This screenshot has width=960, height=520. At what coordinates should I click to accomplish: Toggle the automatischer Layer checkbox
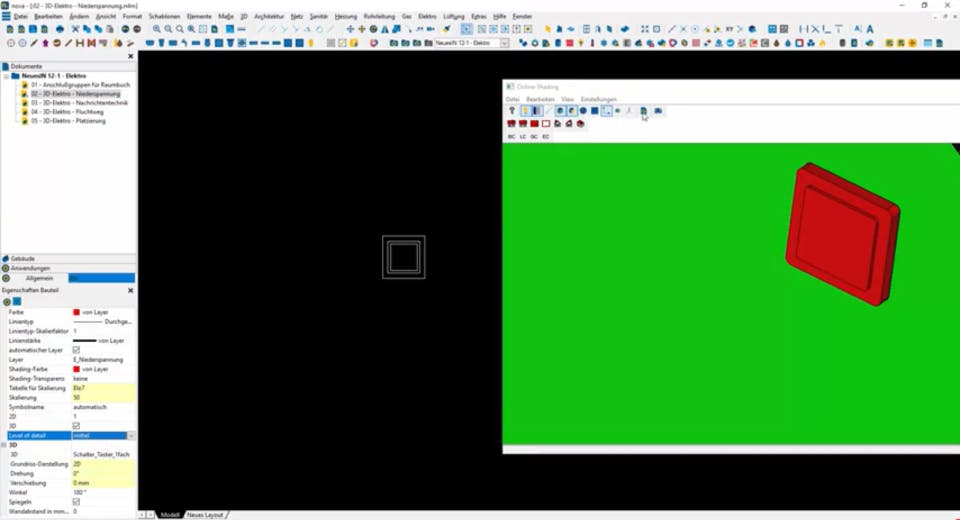coord(77,350)
